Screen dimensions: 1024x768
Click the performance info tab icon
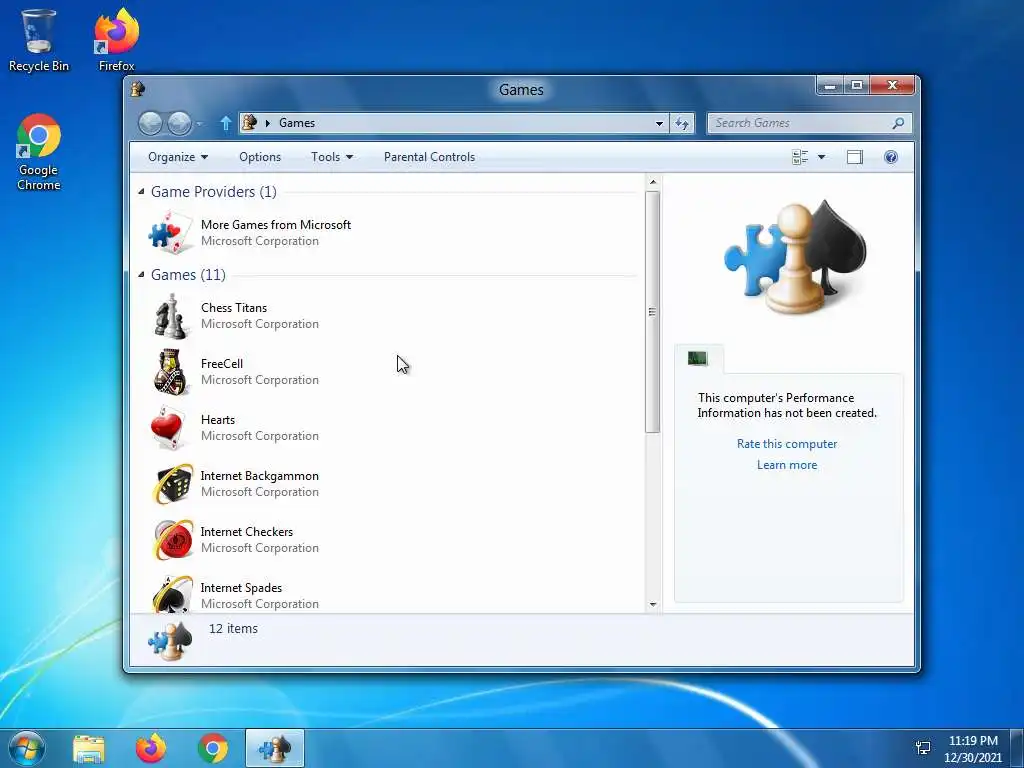[x=697, y=358]
